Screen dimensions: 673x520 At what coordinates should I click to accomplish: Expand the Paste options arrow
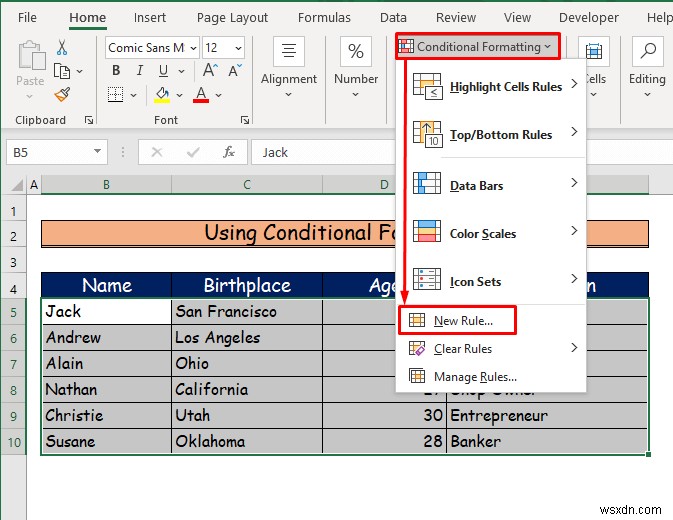[x=30, y=97]
